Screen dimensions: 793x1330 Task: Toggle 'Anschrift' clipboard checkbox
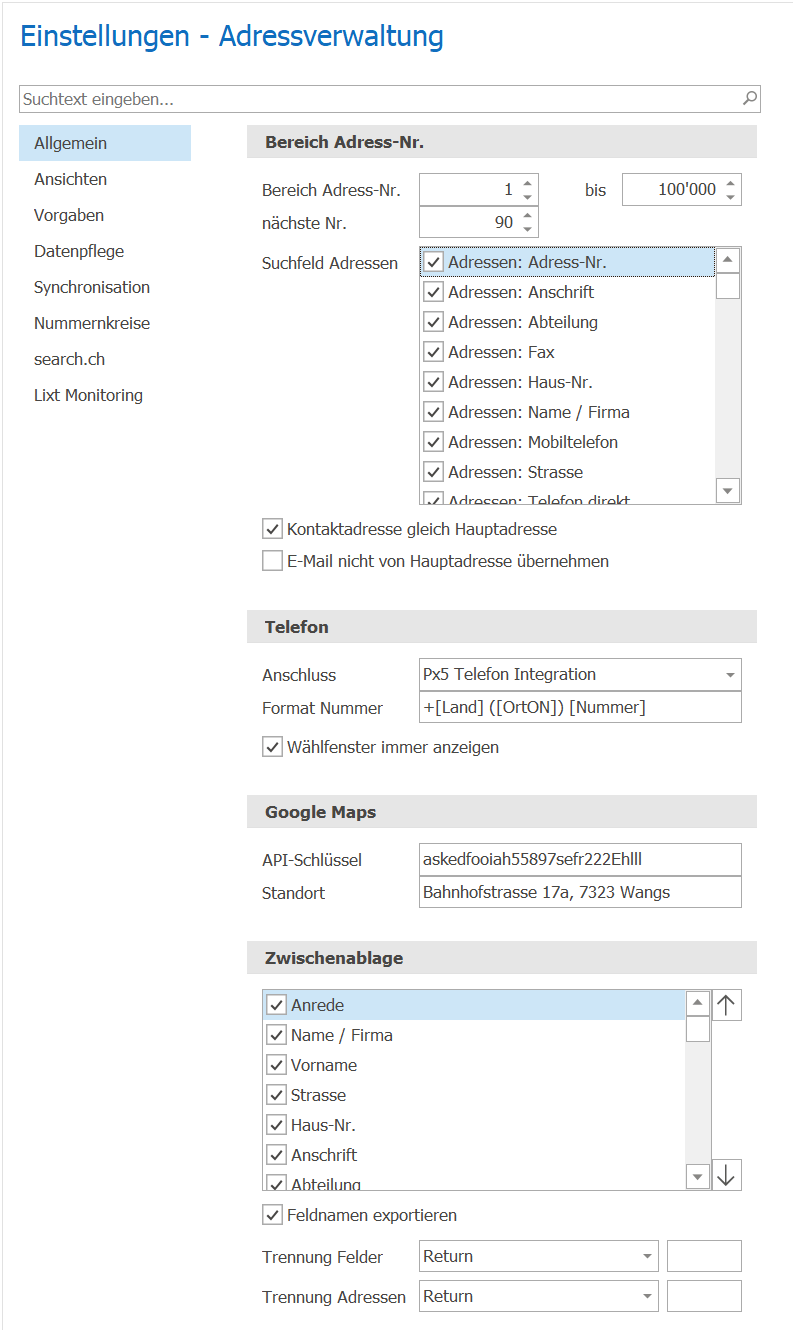(277, 1155)
